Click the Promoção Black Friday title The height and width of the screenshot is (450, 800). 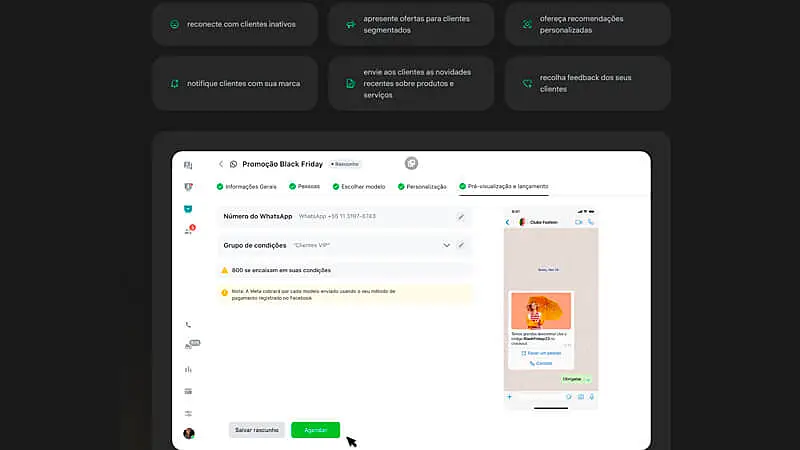click(283, 164)
